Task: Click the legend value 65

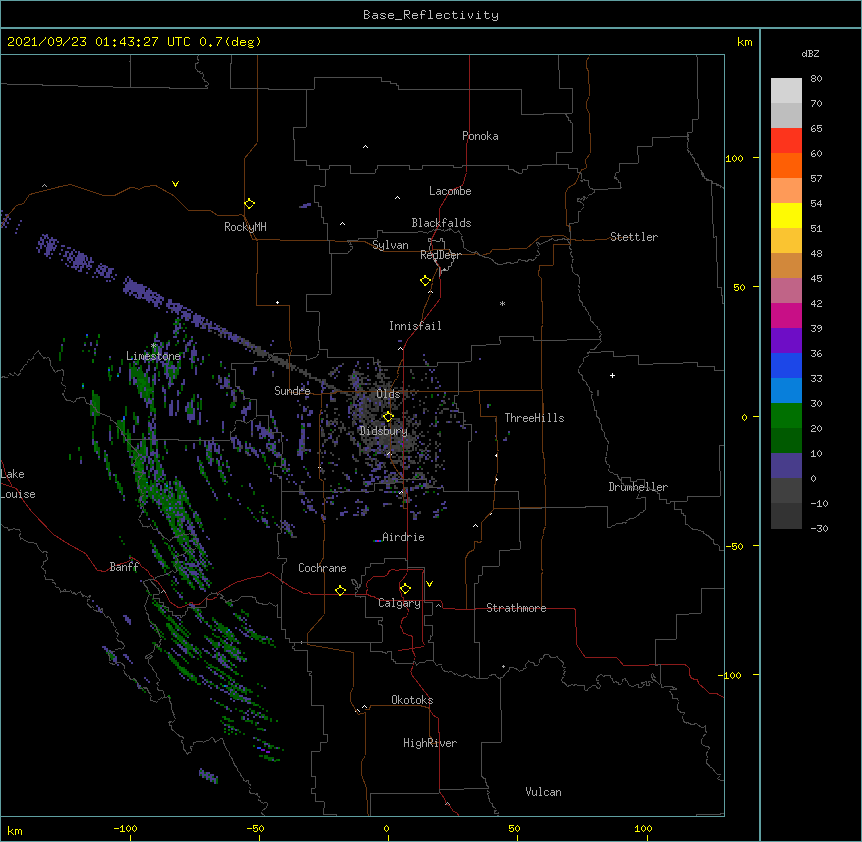Action: pos(816,128)
